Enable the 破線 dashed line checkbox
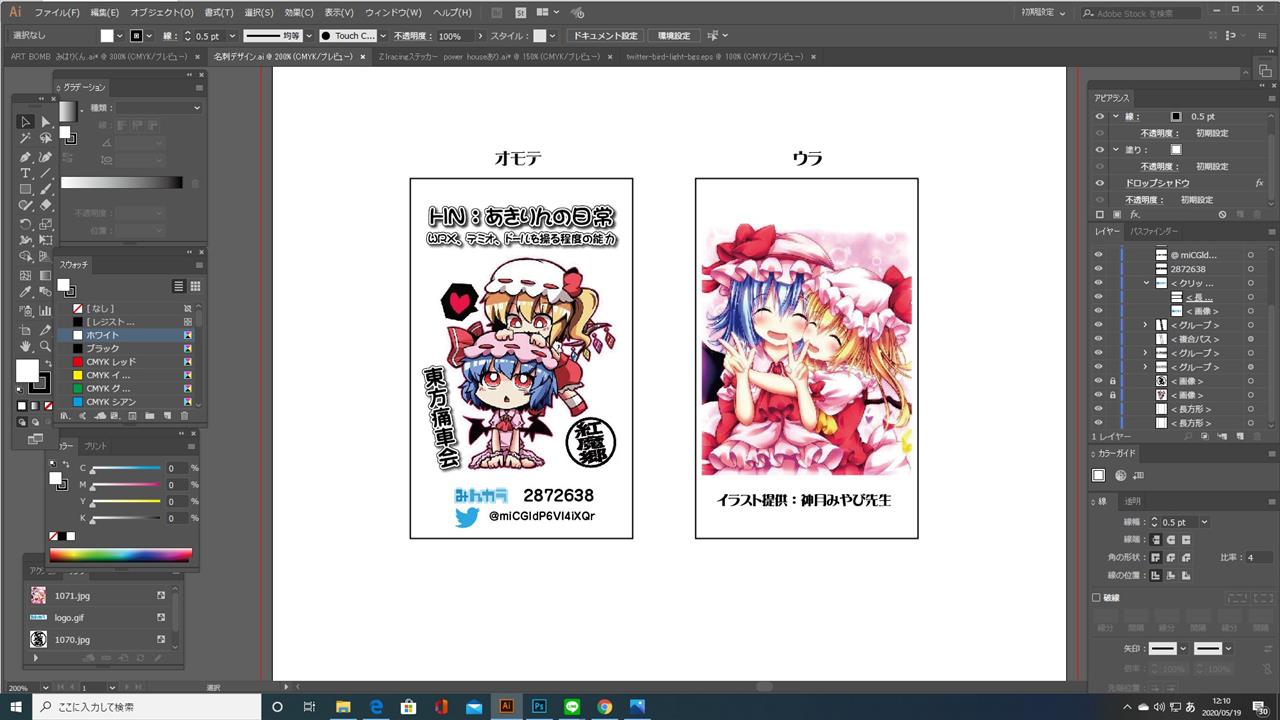Viewport: 1280px width, 720px height. point(1097,598)
